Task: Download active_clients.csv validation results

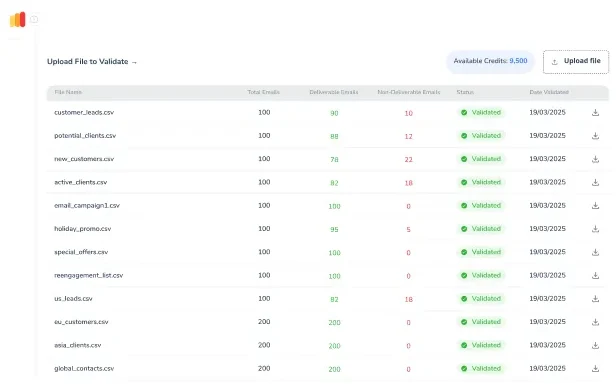Action: point(595,182)
